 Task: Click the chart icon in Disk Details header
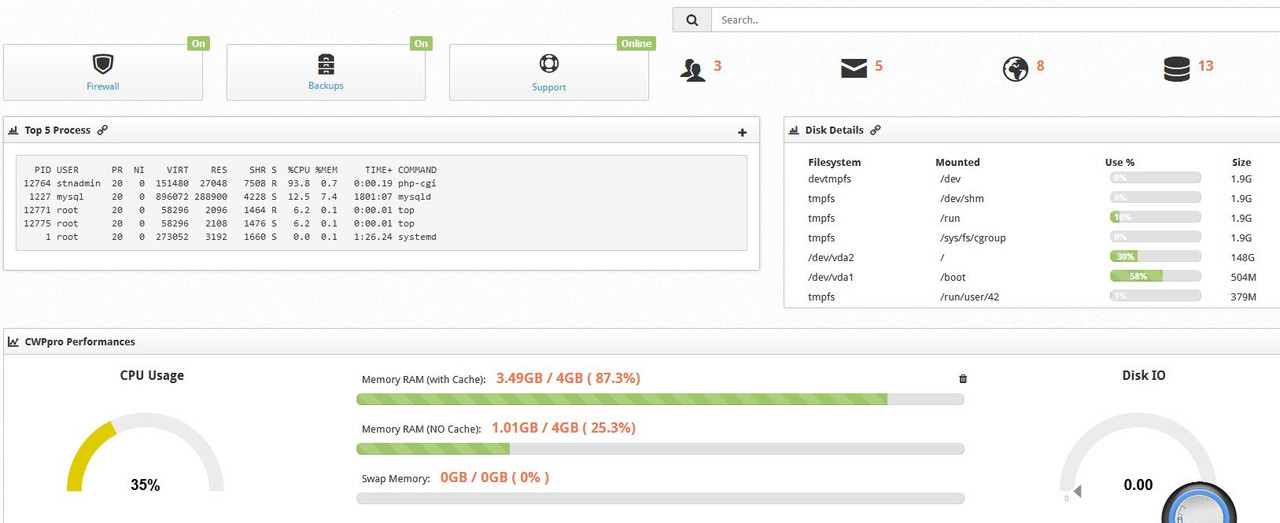pos(794,130)
